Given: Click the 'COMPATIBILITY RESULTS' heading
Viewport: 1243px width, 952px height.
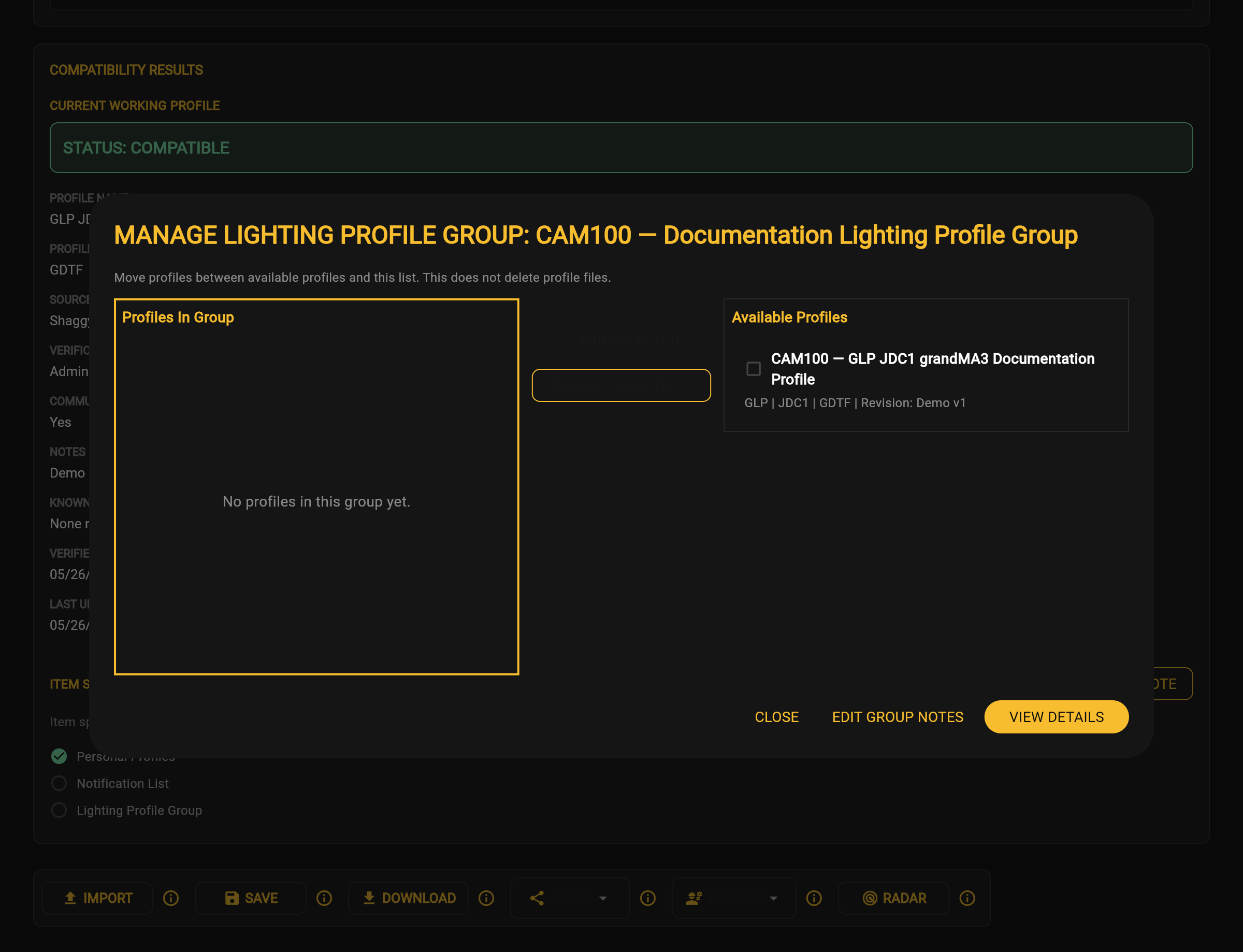Looking at the screenshot, I should click(x=126, y=70).
